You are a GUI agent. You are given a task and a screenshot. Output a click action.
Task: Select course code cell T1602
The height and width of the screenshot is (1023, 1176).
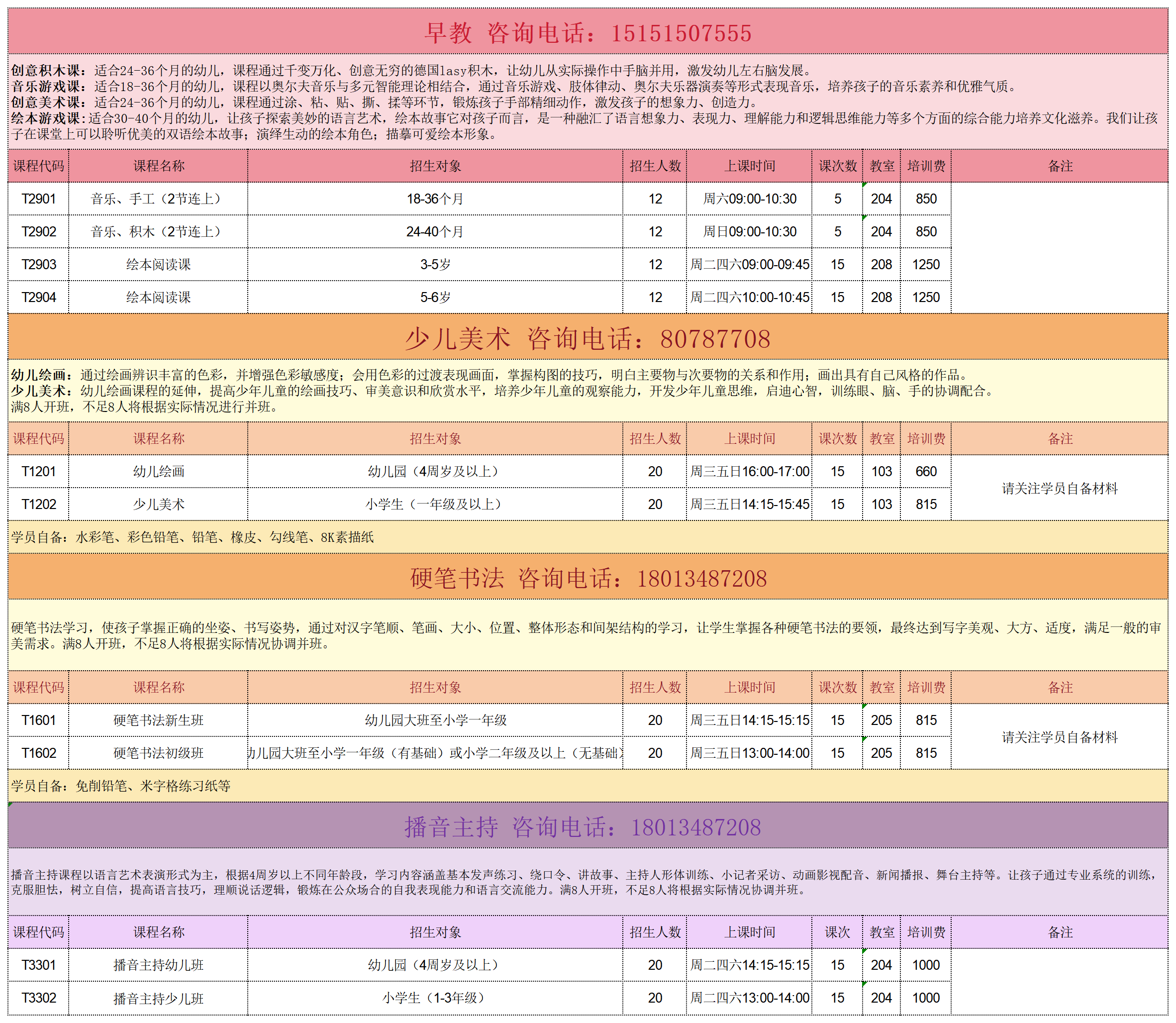point(39,753)
